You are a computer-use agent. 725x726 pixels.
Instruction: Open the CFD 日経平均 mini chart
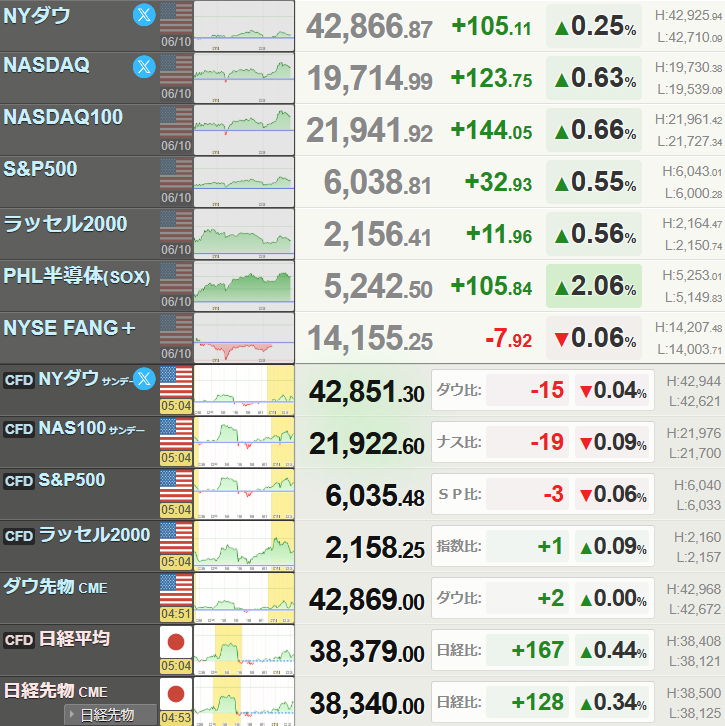tap(244, 650)
